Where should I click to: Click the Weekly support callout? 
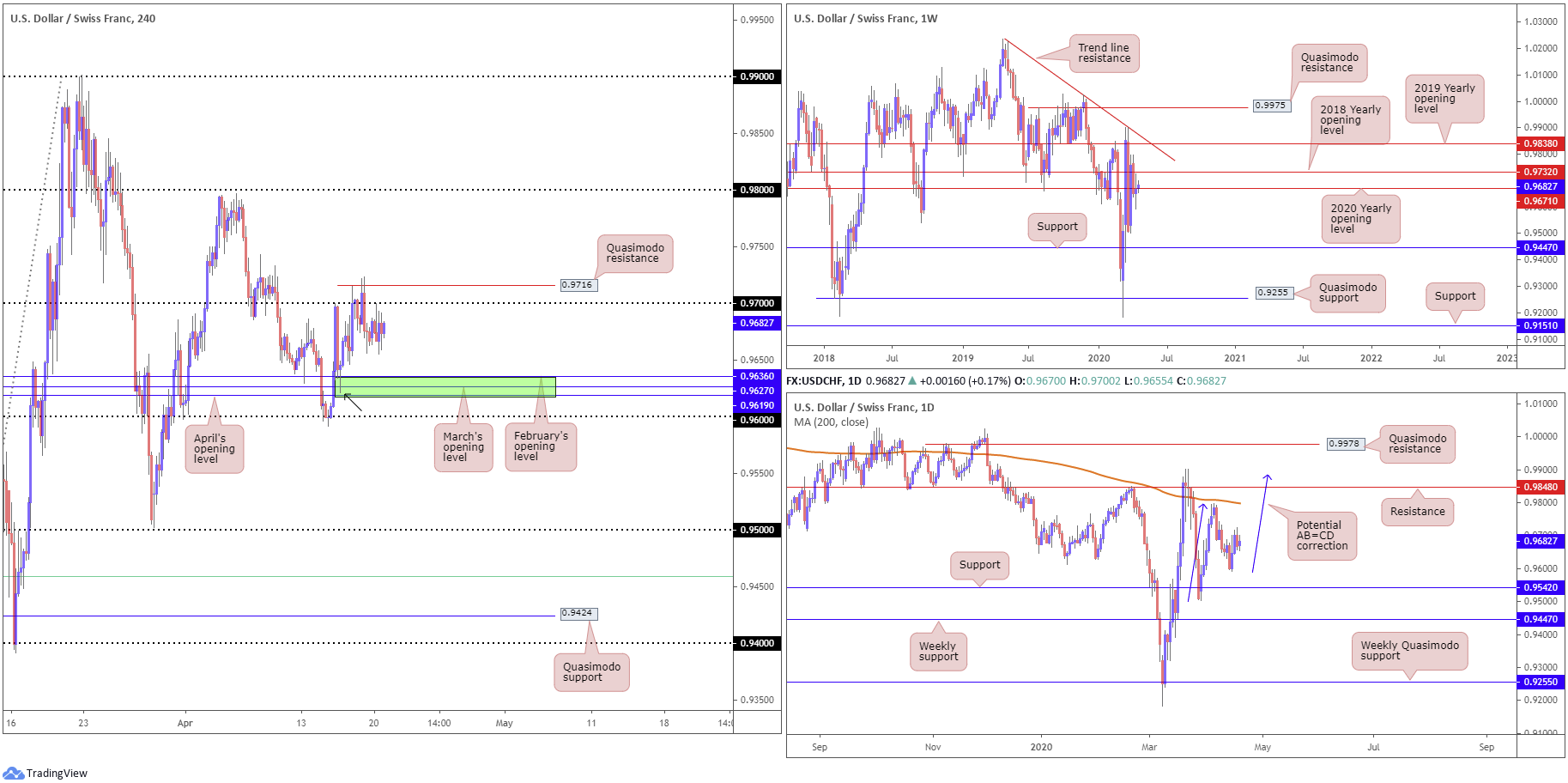pos(938,652)
